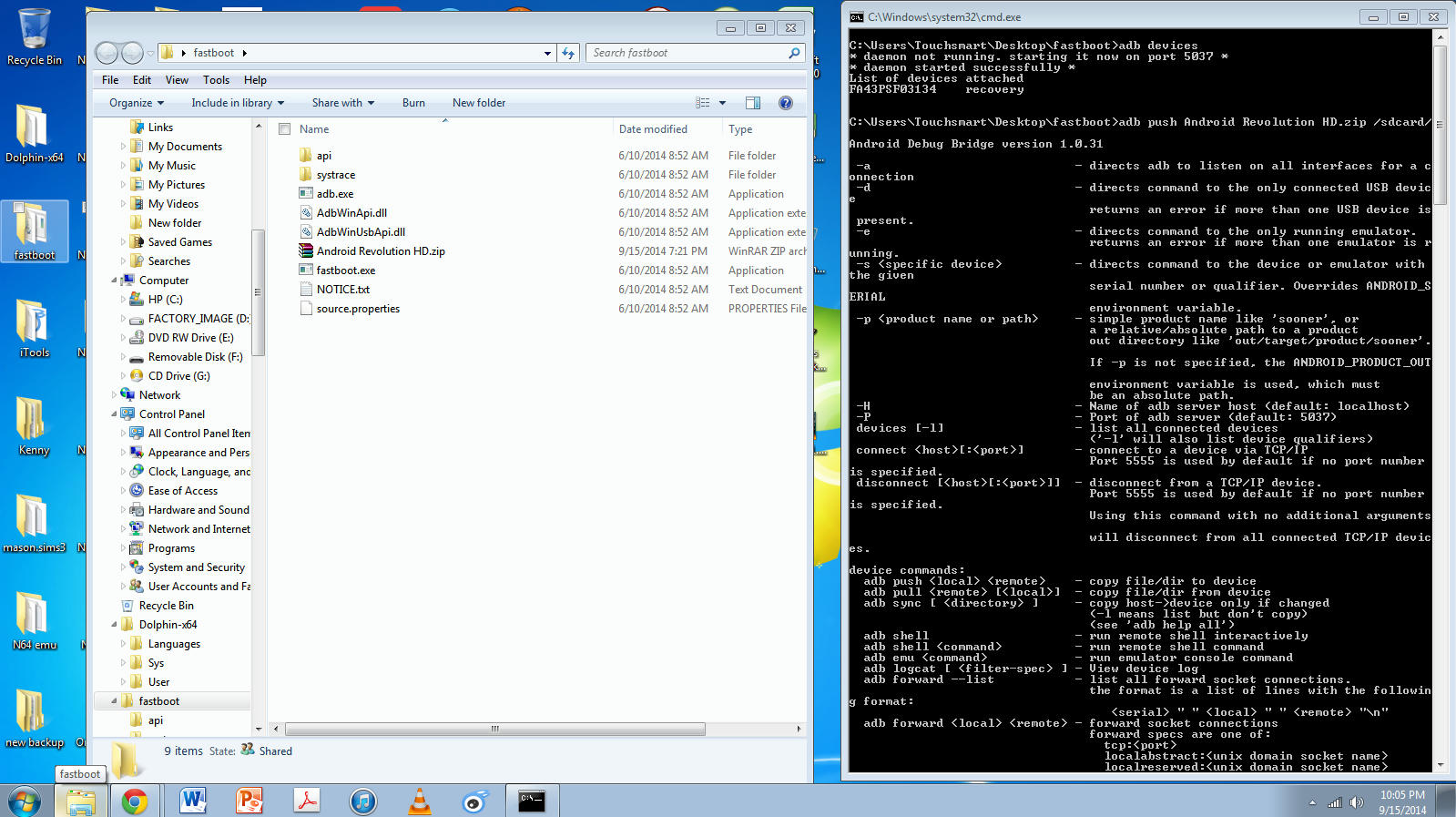
Task: Collapse the Control Panel tree node
Action: tap(115, 414)
